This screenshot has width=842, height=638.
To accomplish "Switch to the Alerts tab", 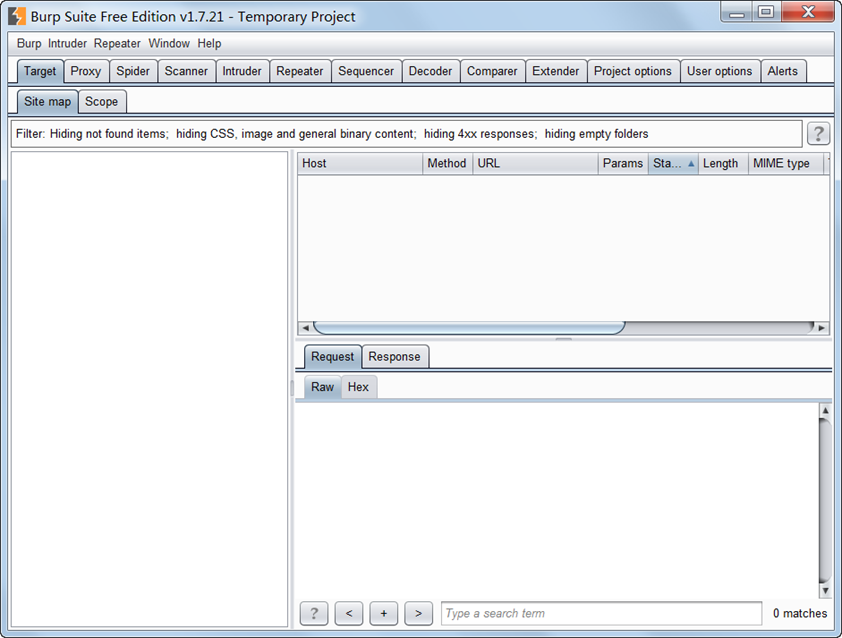I will point(784,71).
